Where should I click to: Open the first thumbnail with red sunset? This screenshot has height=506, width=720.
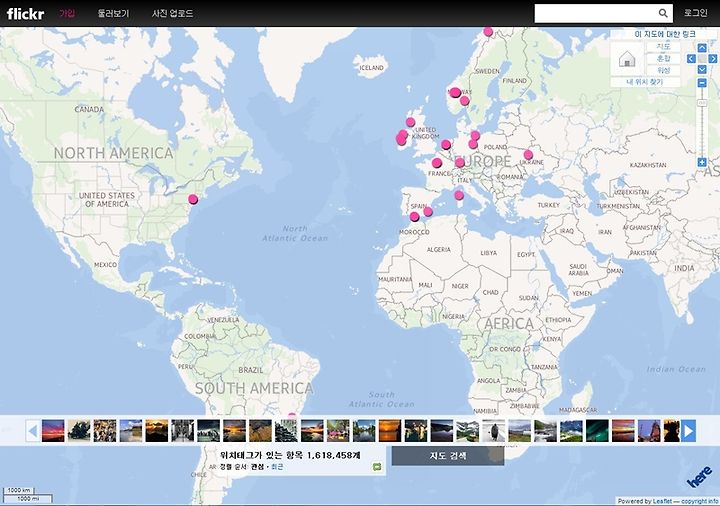[53, 431]
